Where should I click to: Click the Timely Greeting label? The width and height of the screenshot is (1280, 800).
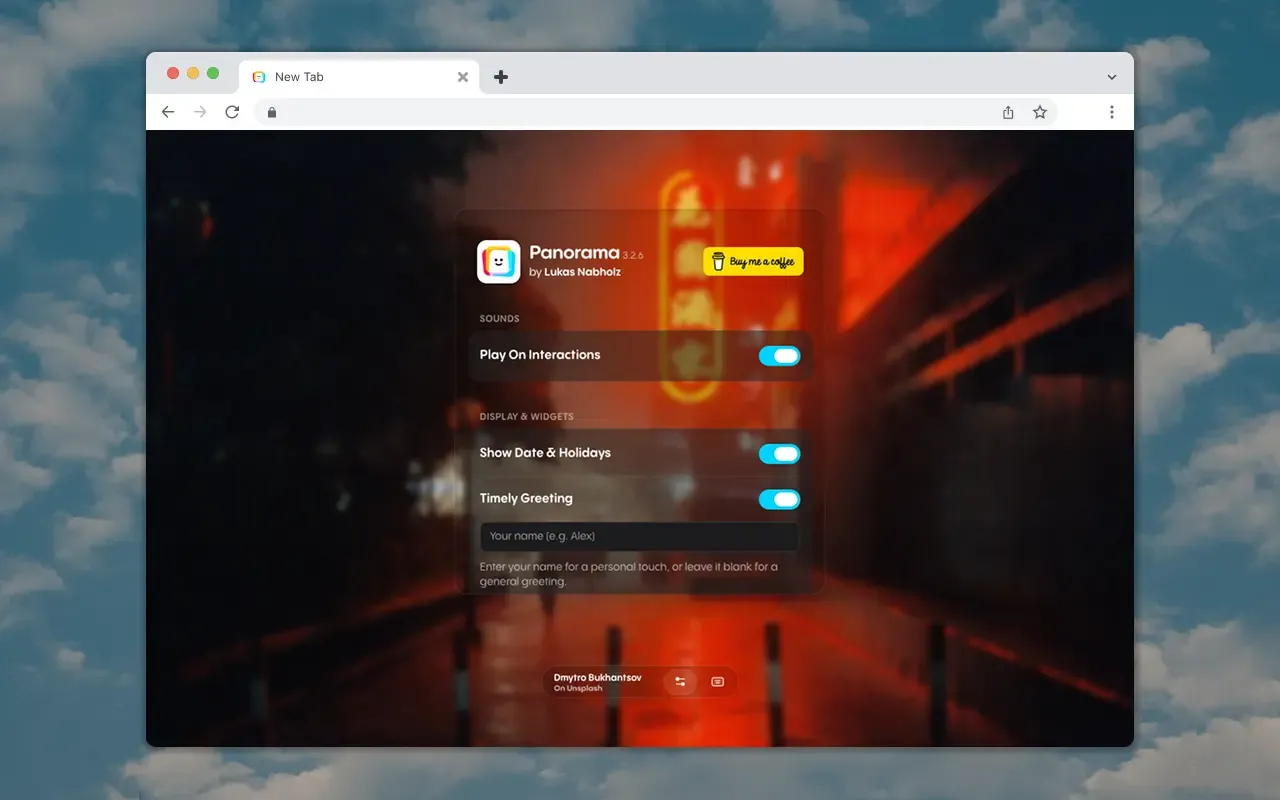(526, 498)
